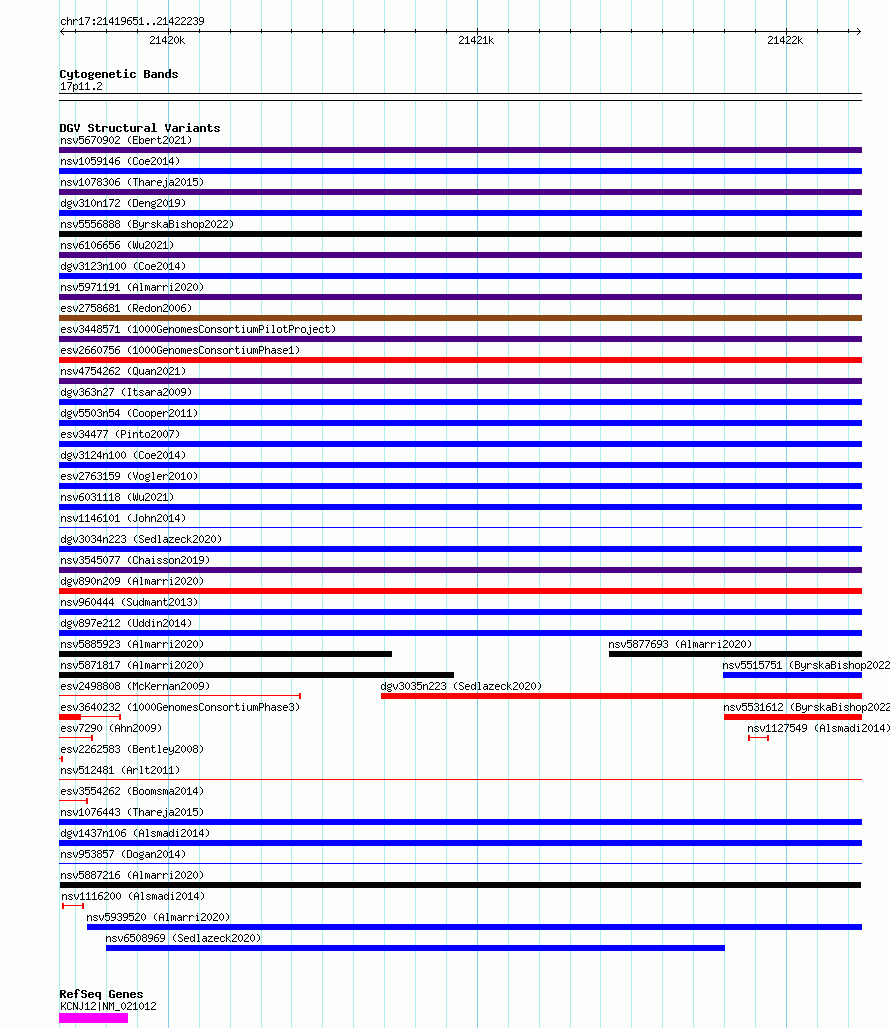
Task: Click the KCNJ12|NM_021012 gene label
Action: tap(108, 1006)
